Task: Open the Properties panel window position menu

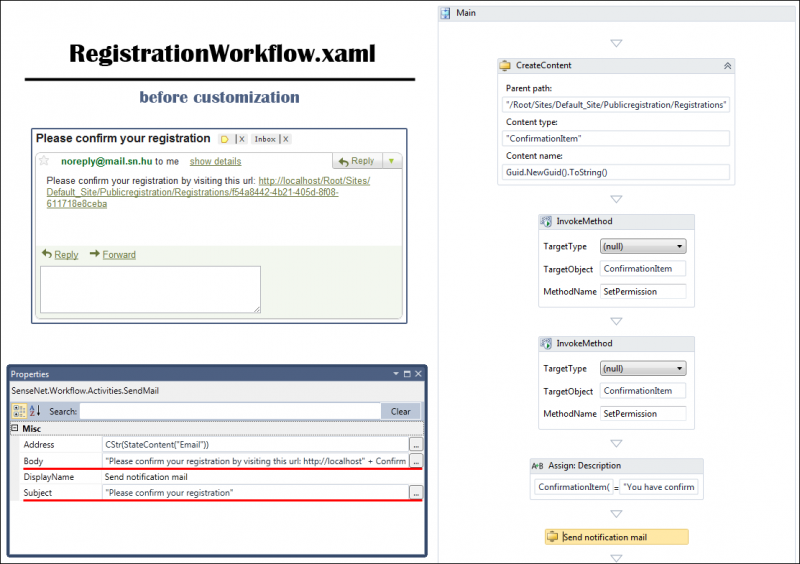Action: 396,374
